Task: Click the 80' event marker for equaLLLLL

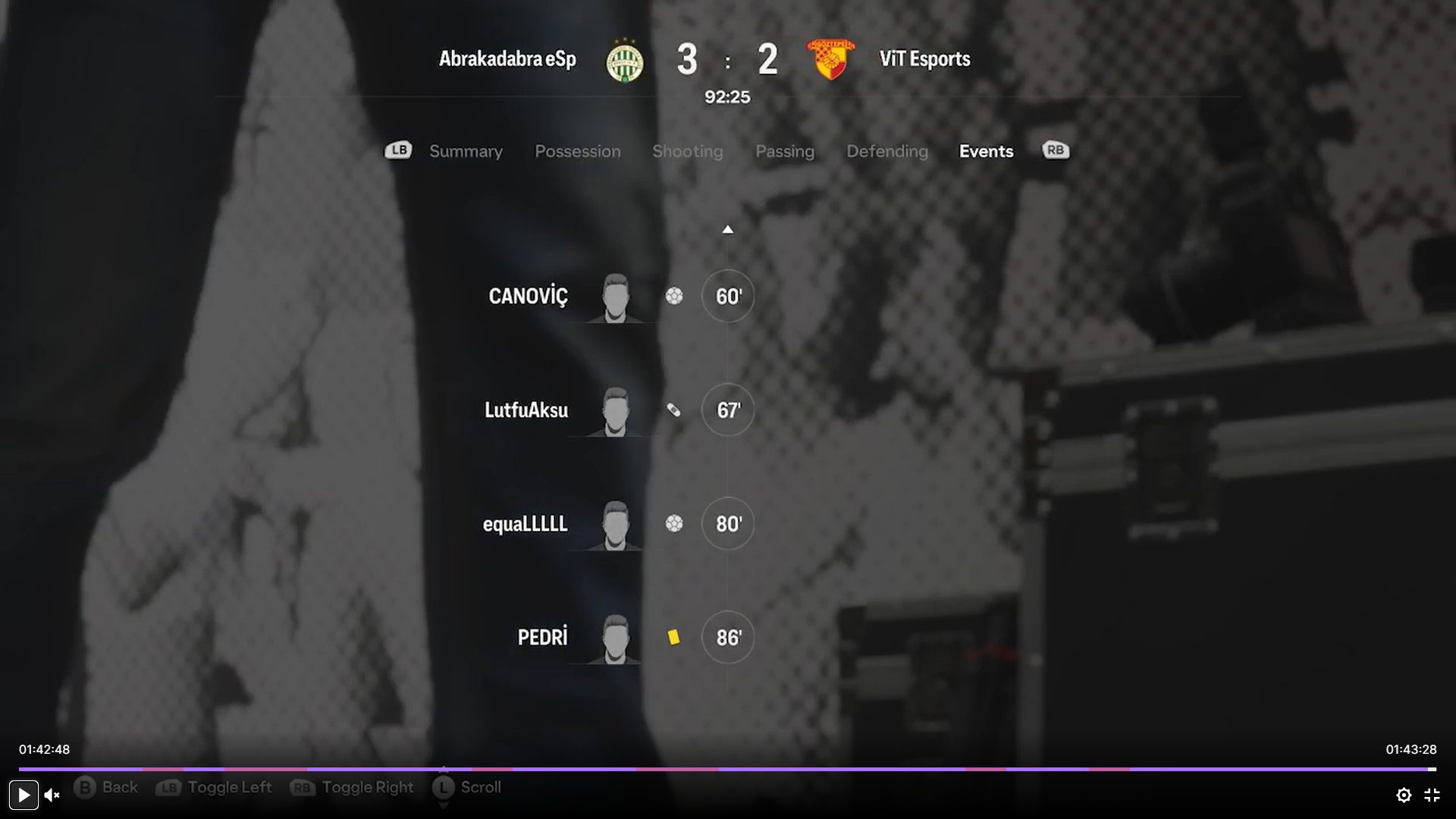Action: click(728, 523)
